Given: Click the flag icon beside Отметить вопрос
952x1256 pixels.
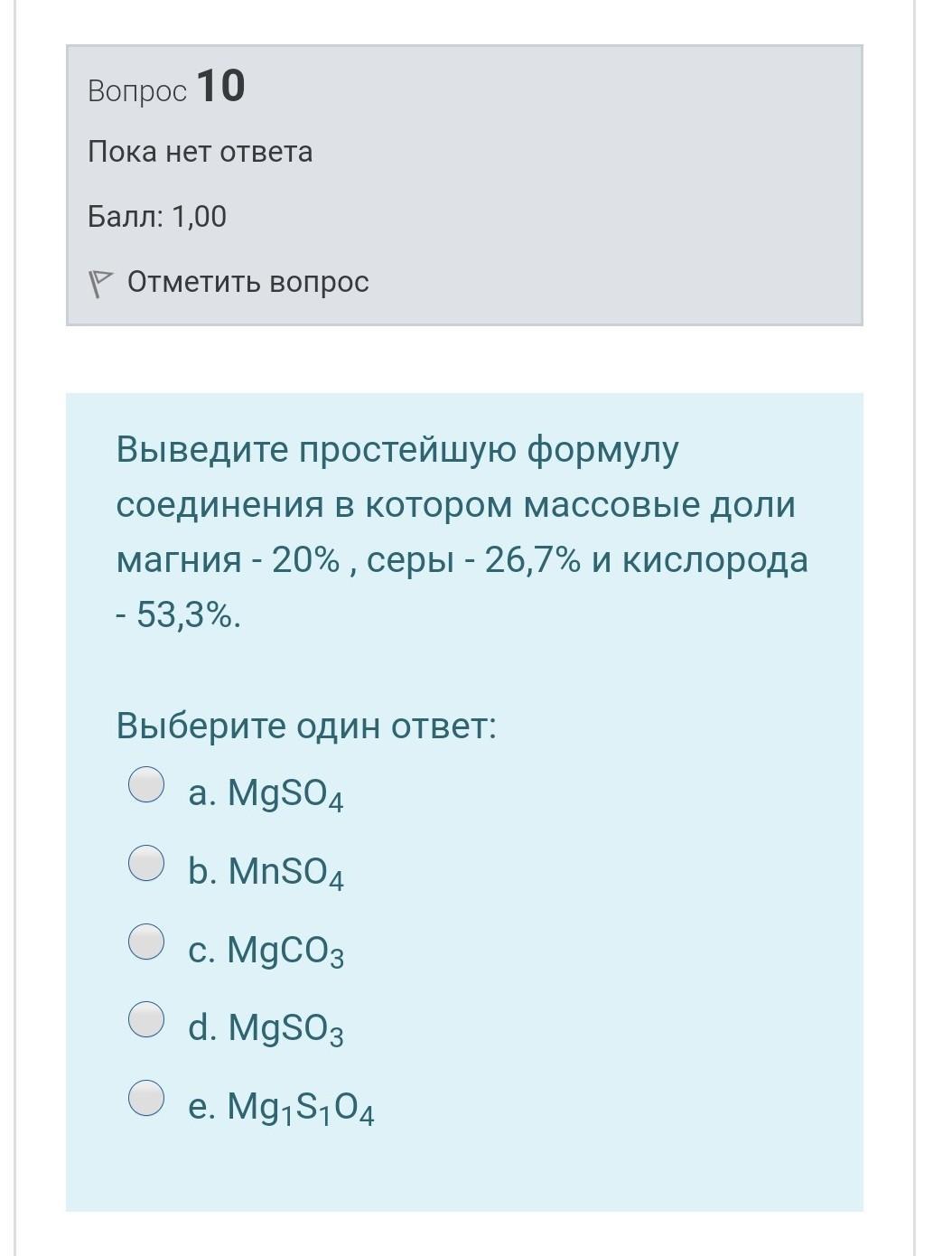Looking at the screenshot, I should point(99,284).
